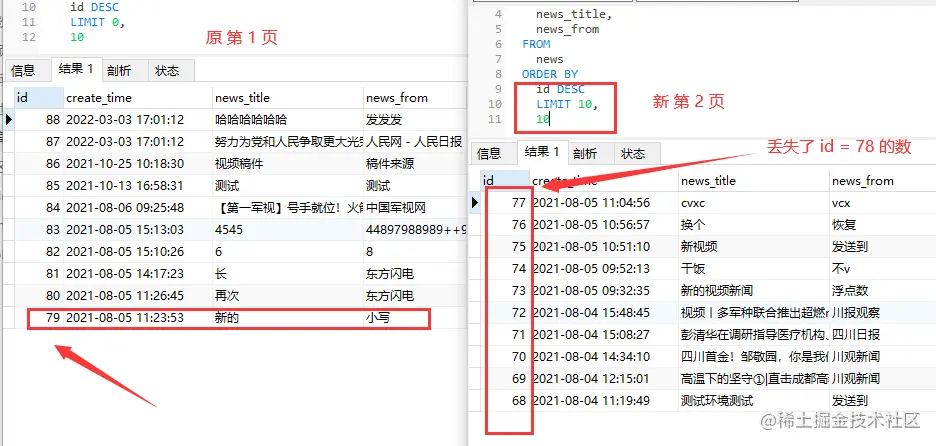The width and height of the screenshot is (936, 446).
Task: Click the news_from column header above vcx
Action: click(882, 181)
